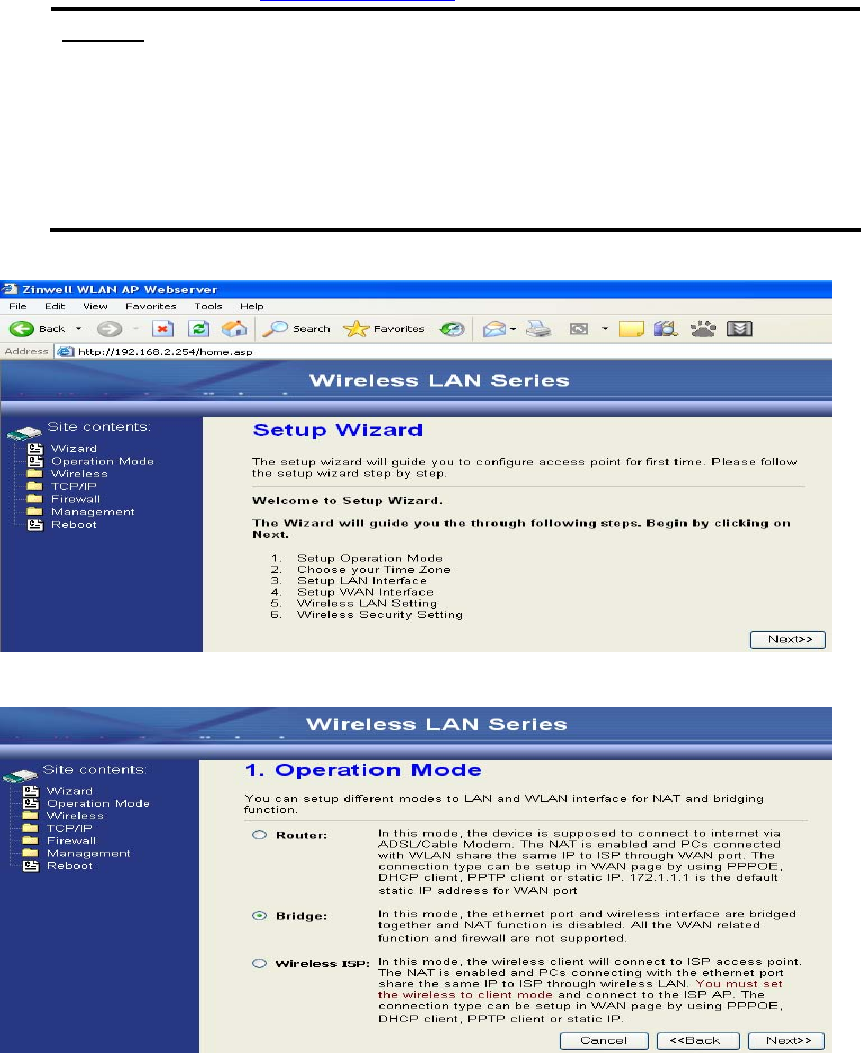Go to browser Home icon
This screenshot has width=861, height=1053.
[x=234, y=328]
